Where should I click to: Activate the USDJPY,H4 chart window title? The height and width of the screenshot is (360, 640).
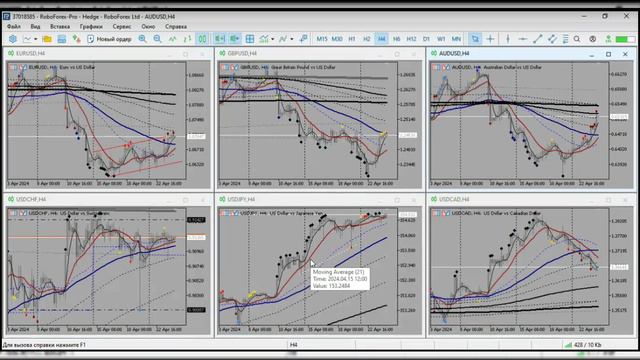click(241, 200)
